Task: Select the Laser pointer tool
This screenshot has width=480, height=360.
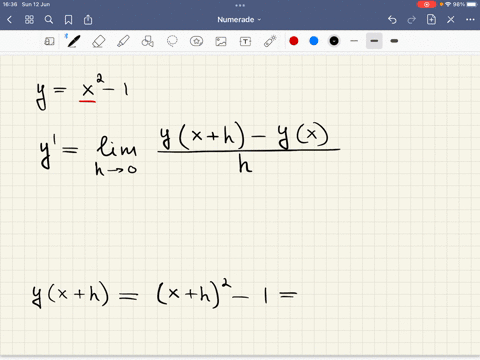Action: point(270,41)
